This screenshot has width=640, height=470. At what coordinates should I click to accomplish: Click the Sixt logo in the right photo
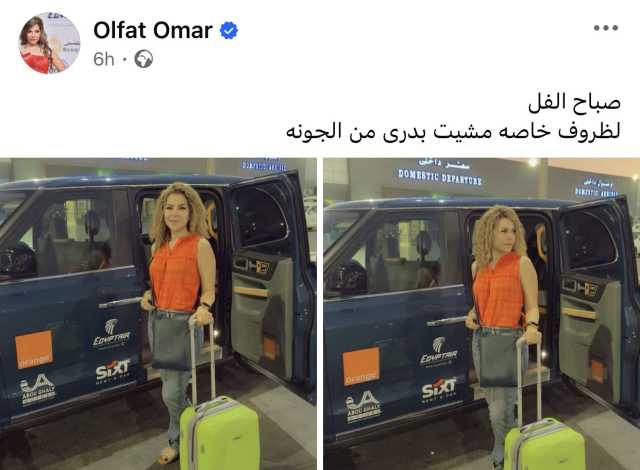click(x=439, y=390)
